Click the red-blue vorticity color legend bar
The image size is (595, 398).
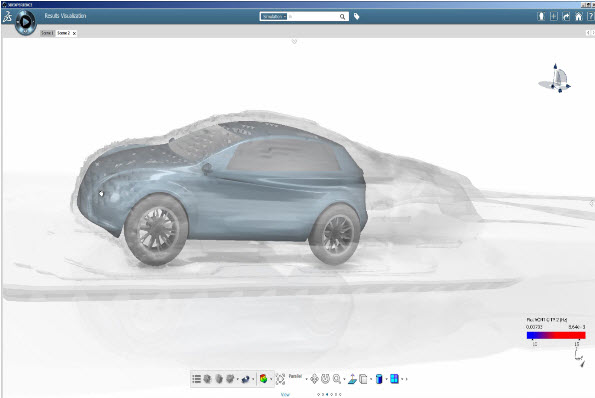[x=556, y=335]
